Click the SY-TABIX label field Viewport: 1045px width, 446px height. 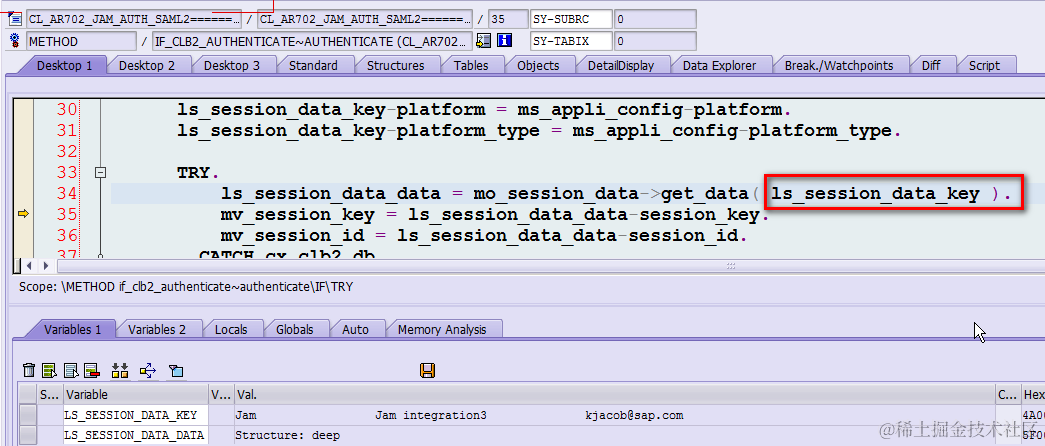tap(570, 41)
